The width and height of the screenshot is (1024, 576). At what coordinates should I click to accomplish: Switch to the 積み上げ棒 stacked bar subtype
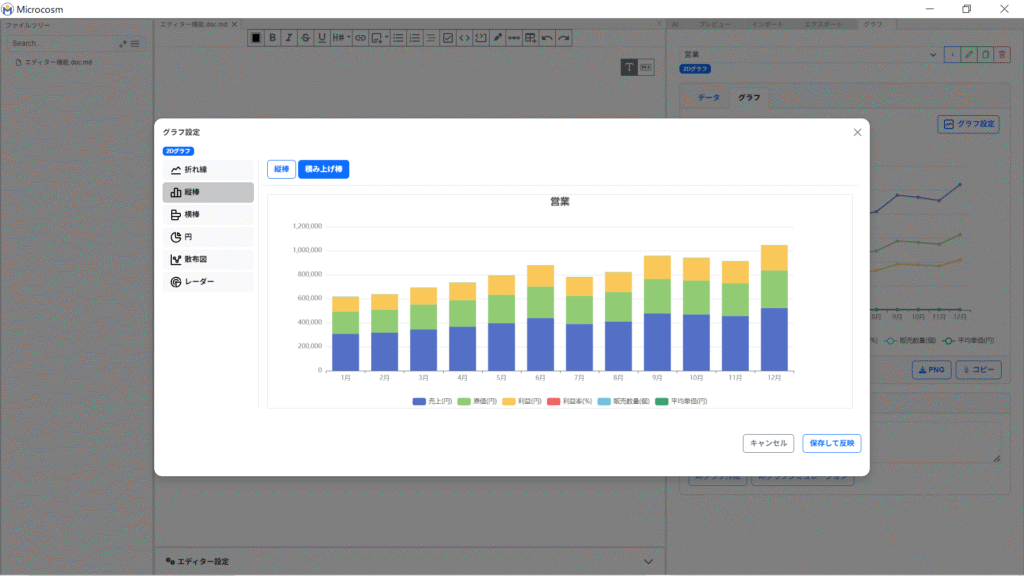pos(323,170)
